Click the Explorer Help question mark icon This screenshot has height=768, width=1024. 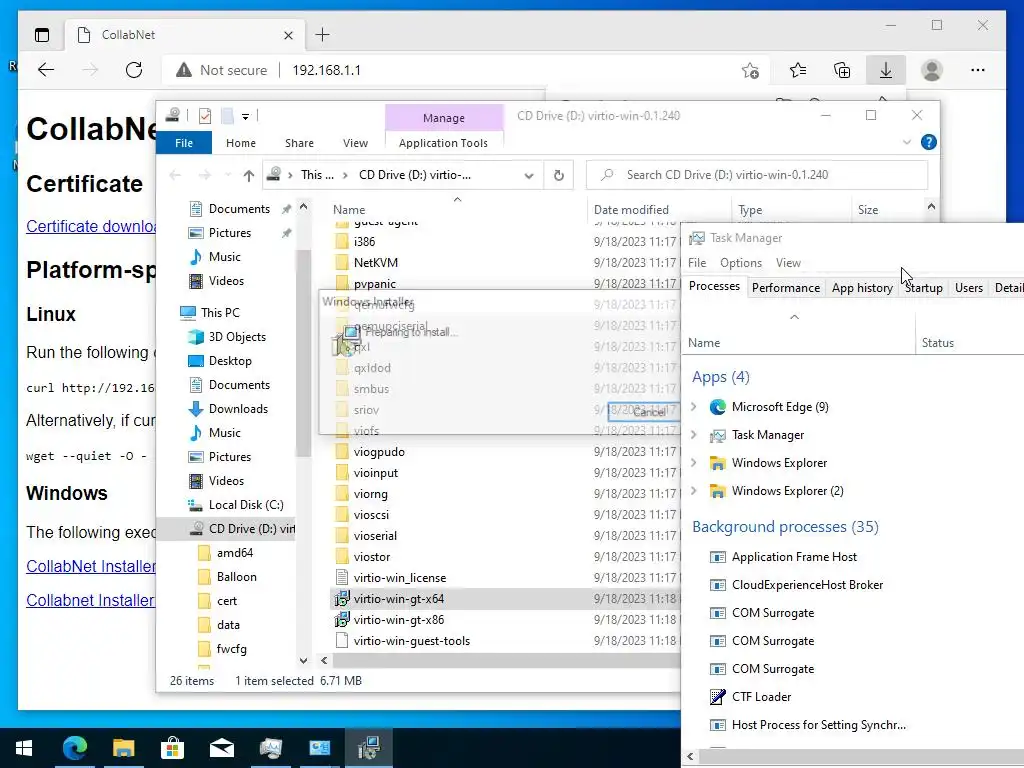coord(928,142)
